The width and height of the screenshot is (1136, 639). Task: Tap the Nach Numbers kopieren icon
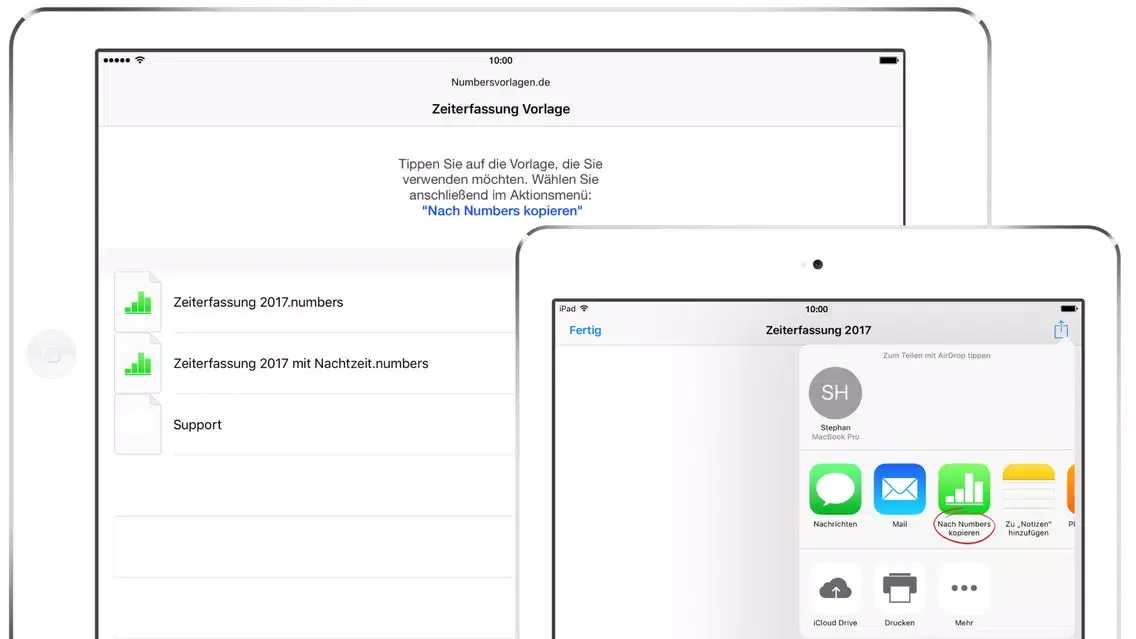[964, 489]
